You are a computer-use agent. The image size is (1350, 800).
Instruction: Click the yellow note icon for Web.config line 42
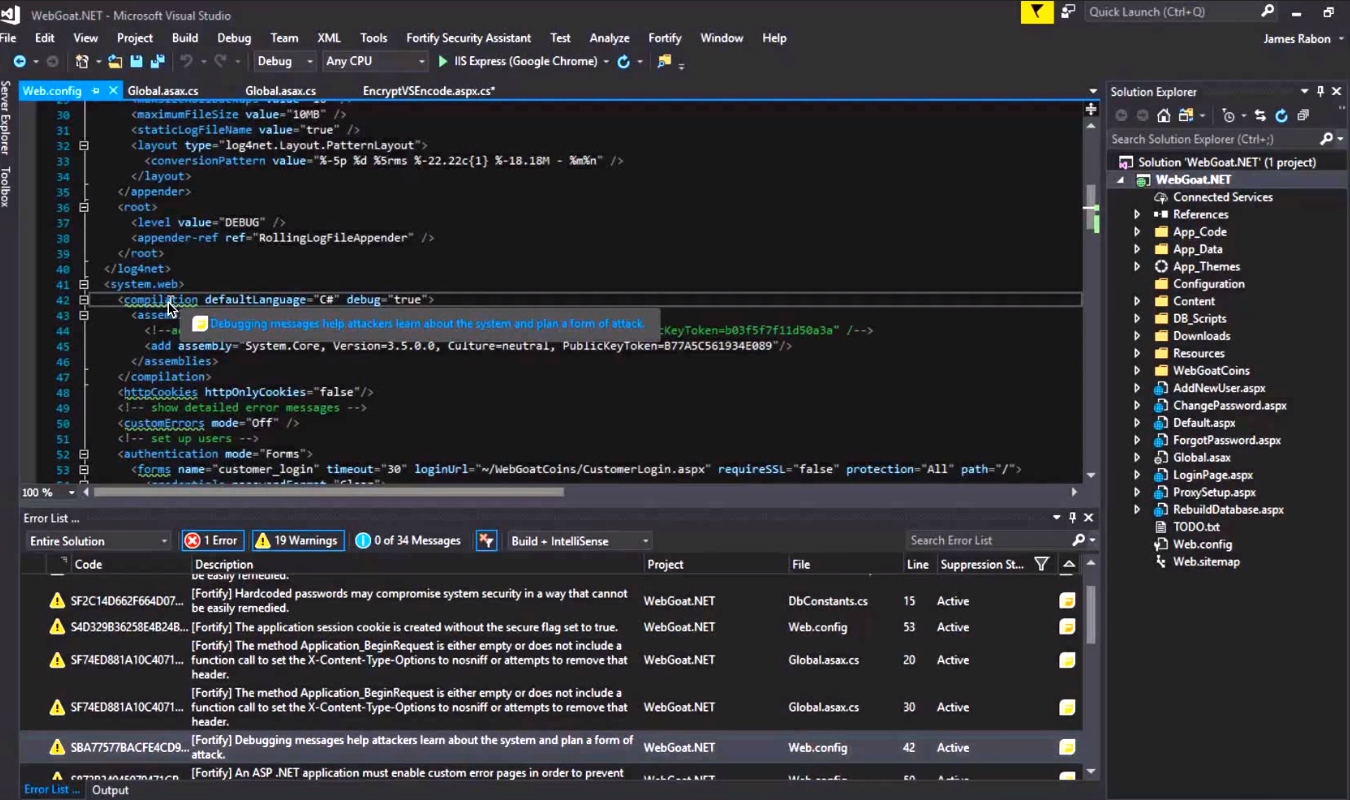pyautogui.click(x=1067, y=747)
